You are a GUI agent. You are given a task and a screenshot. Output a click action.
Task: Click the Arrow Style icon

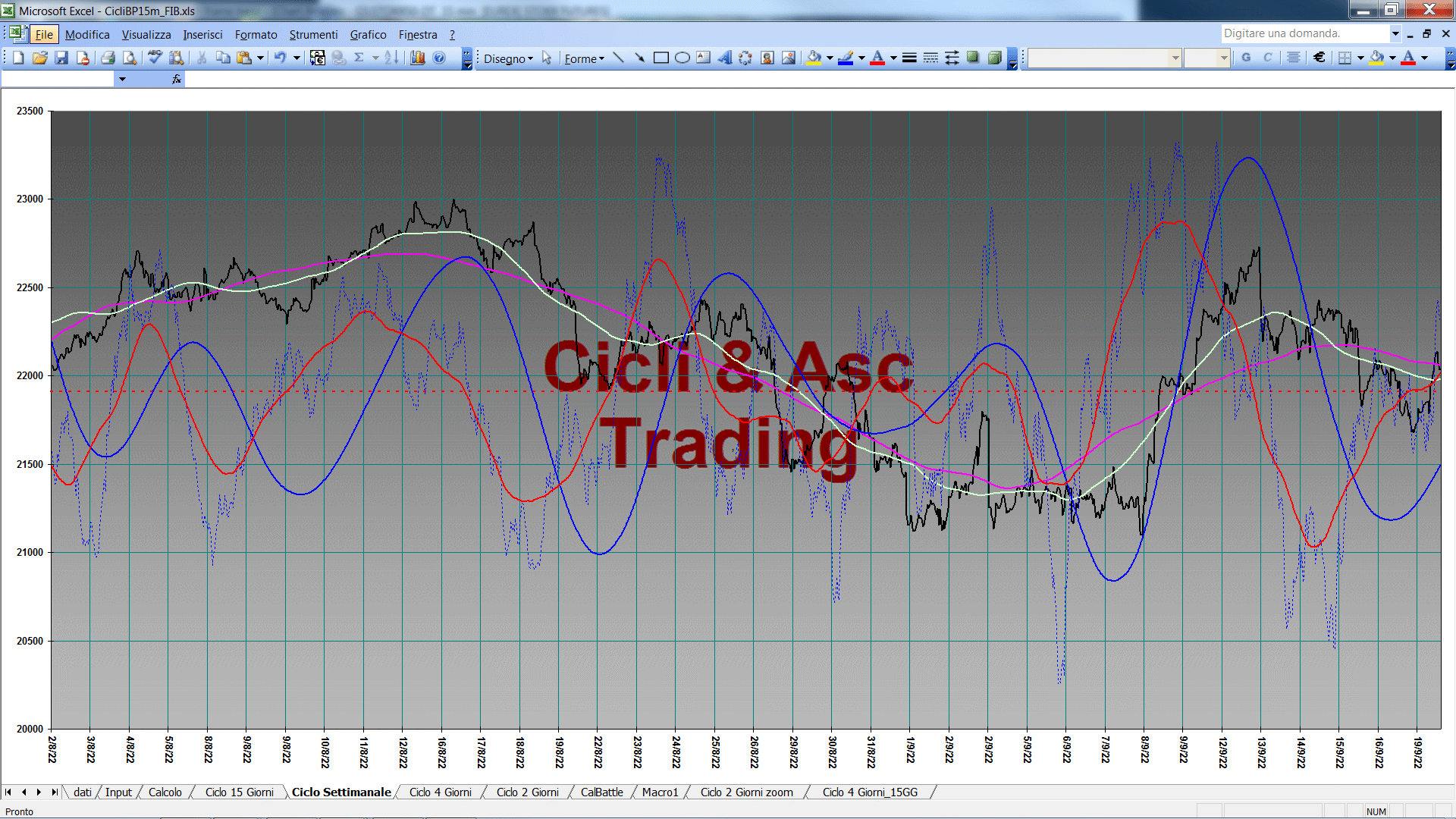(952, 58)
